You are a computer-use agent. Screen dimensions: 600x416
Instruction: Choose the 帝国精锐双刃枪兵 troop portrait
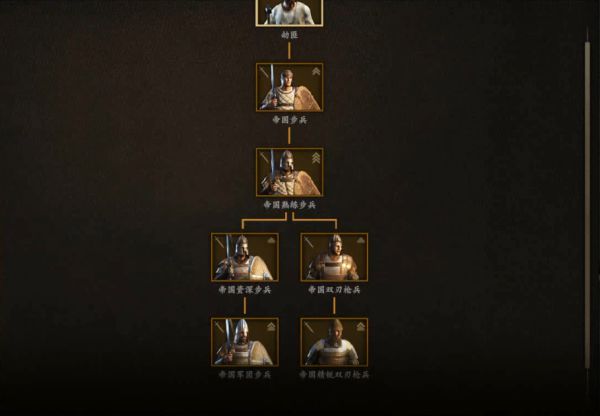[x=334, y=342]
